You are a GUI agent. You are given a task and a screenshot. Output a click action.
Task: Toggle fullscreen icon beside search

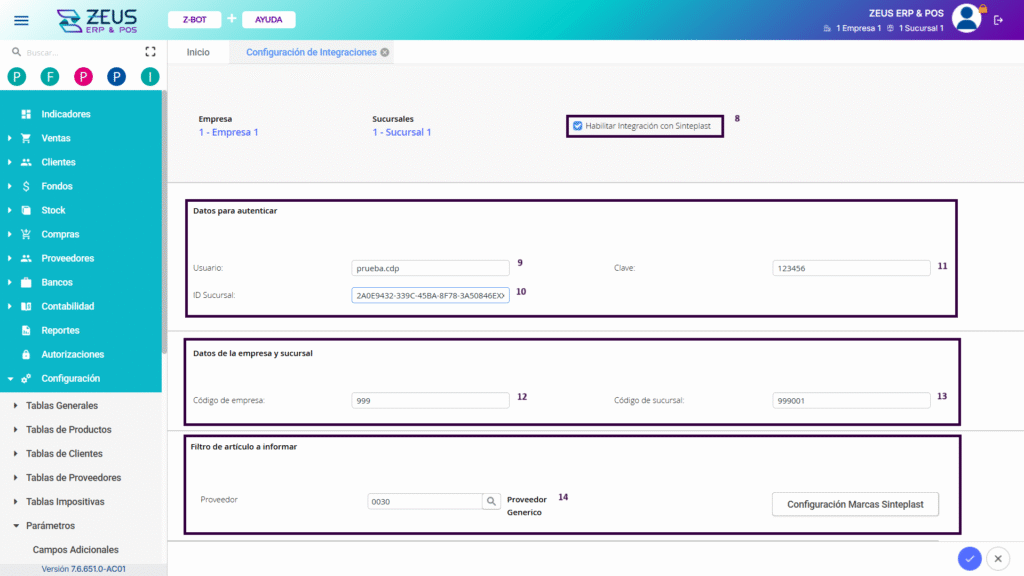click(150, 52)
